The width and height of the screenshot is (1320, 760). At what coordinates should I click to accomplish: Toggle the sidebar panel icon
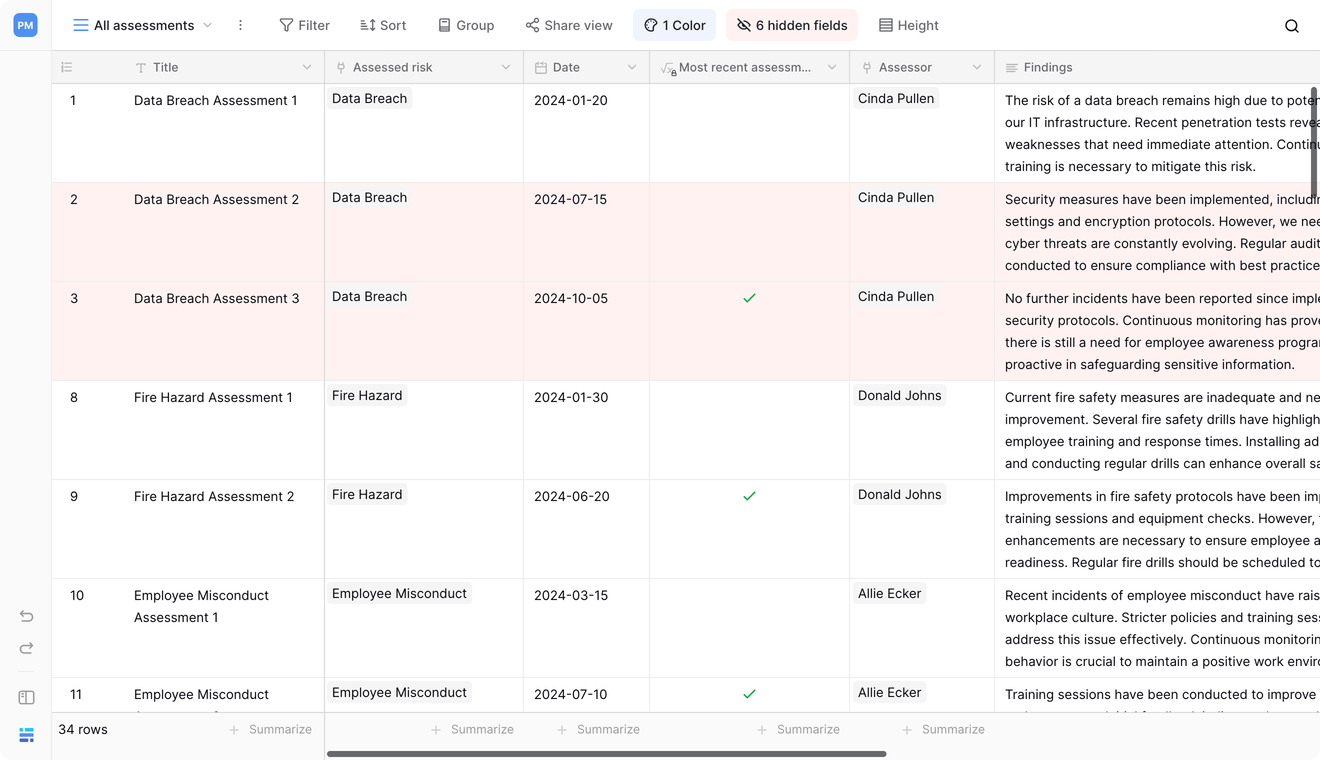coord(27,698)
